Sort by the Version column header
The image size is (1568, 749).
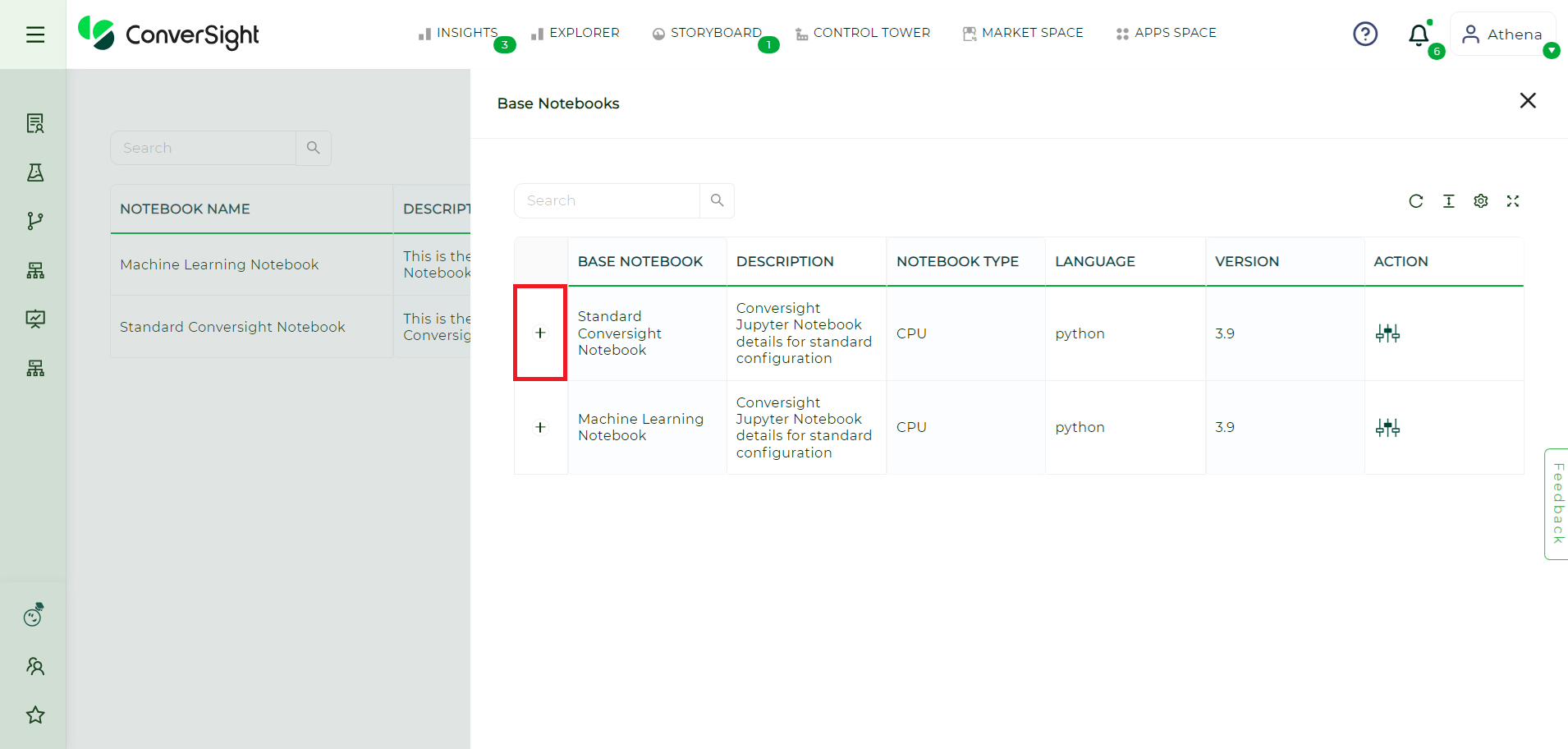1285,261
